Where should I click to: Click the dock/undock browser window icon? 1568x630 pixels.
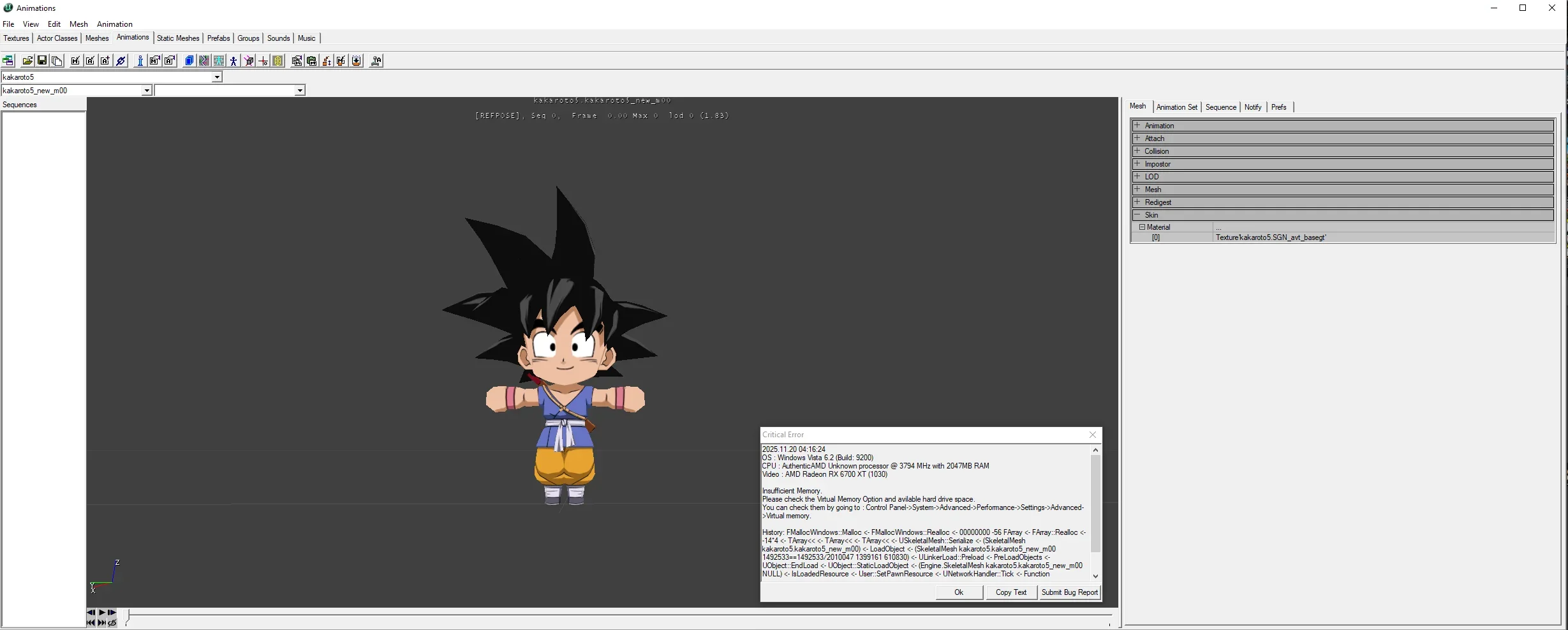point(8,61)
